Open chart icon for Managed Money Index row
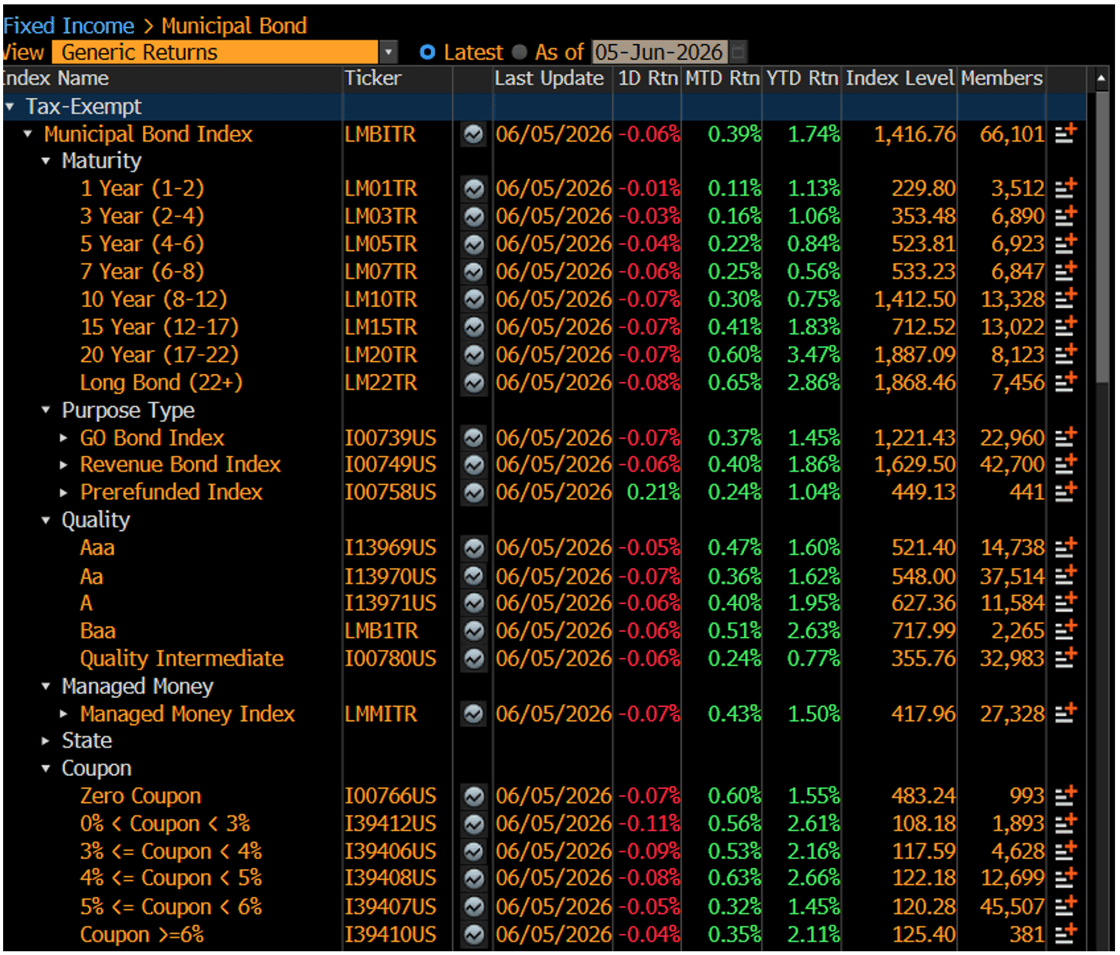1120x955 pixels. pos(473,714)
